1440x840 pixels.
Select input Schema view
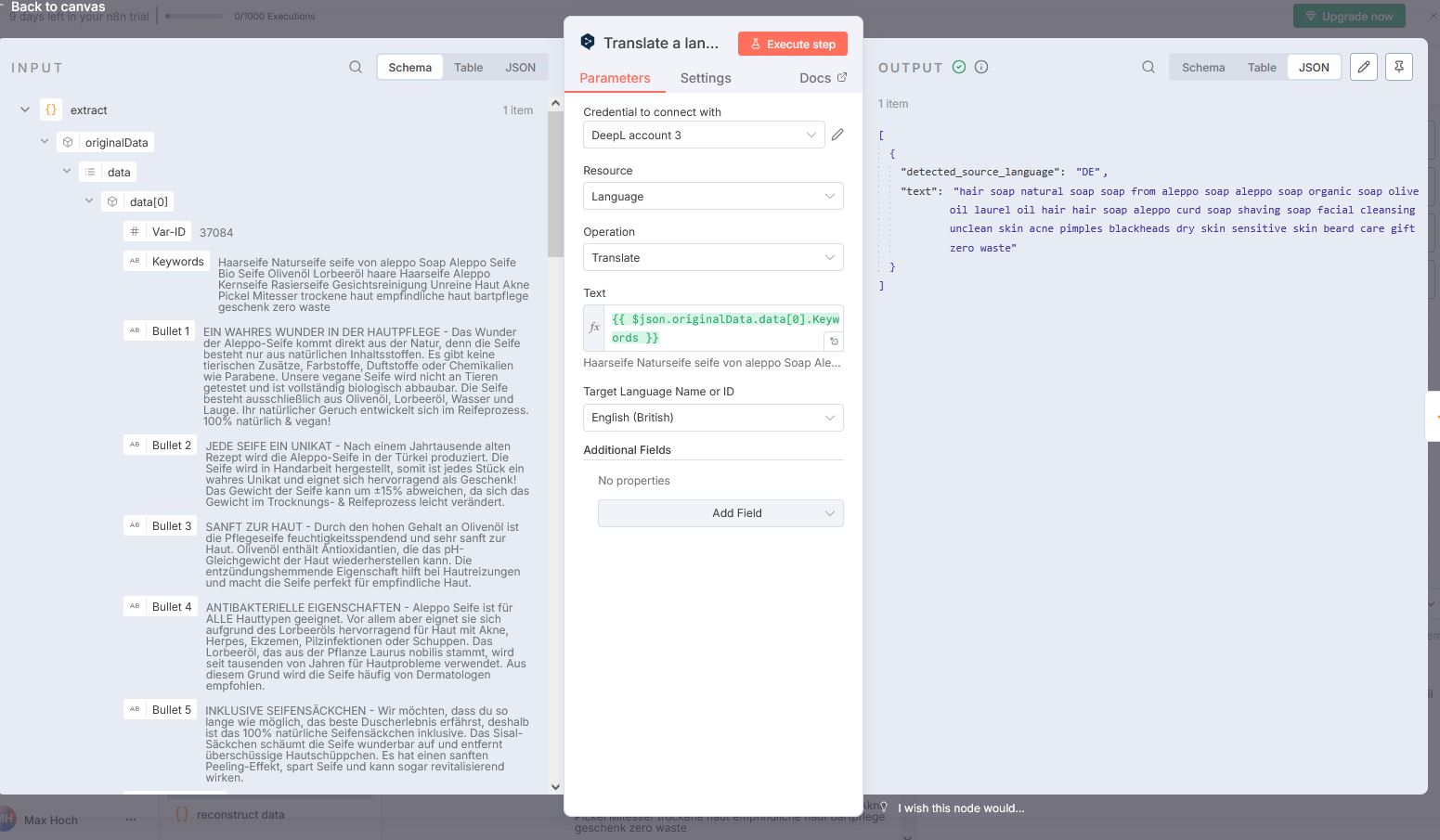point(409,67)
